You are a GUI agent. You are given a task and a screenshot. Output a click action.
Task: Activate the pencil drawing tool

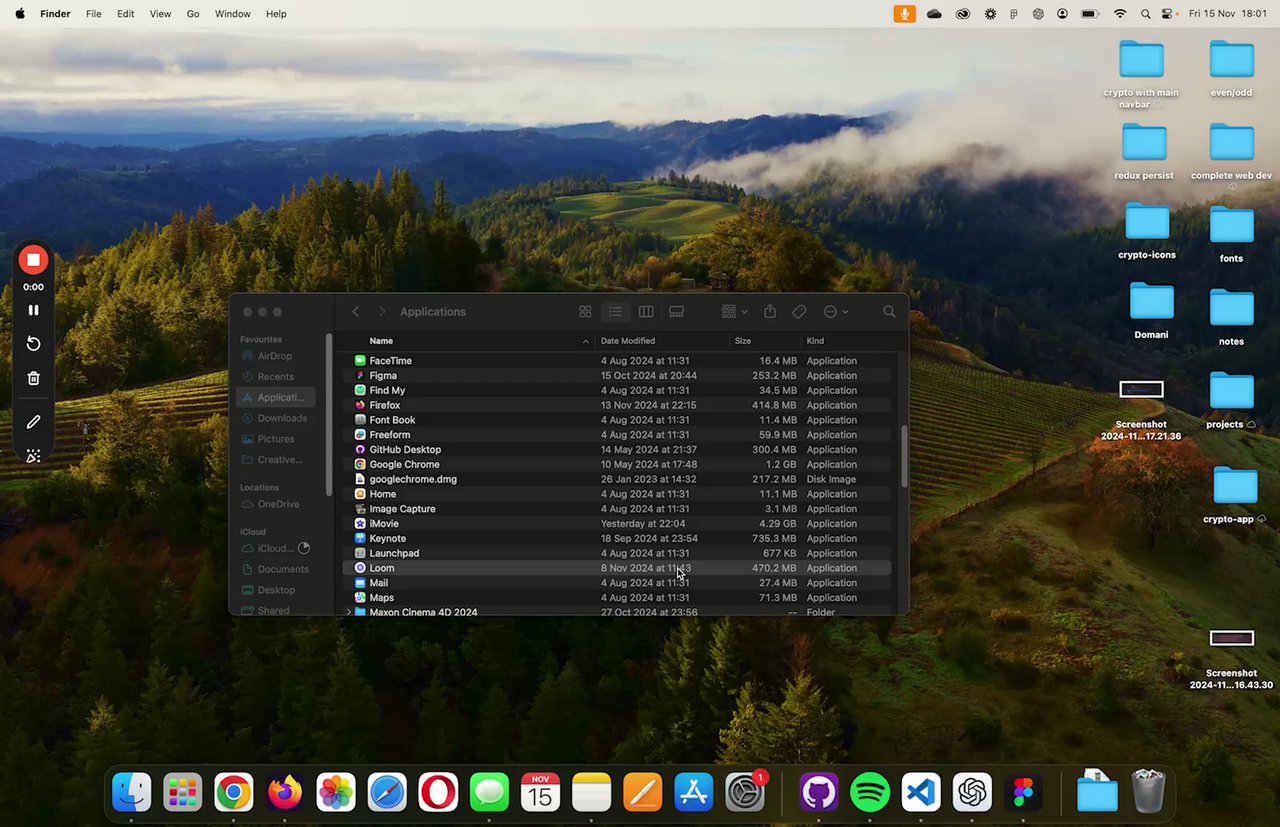tap(33, 422)
